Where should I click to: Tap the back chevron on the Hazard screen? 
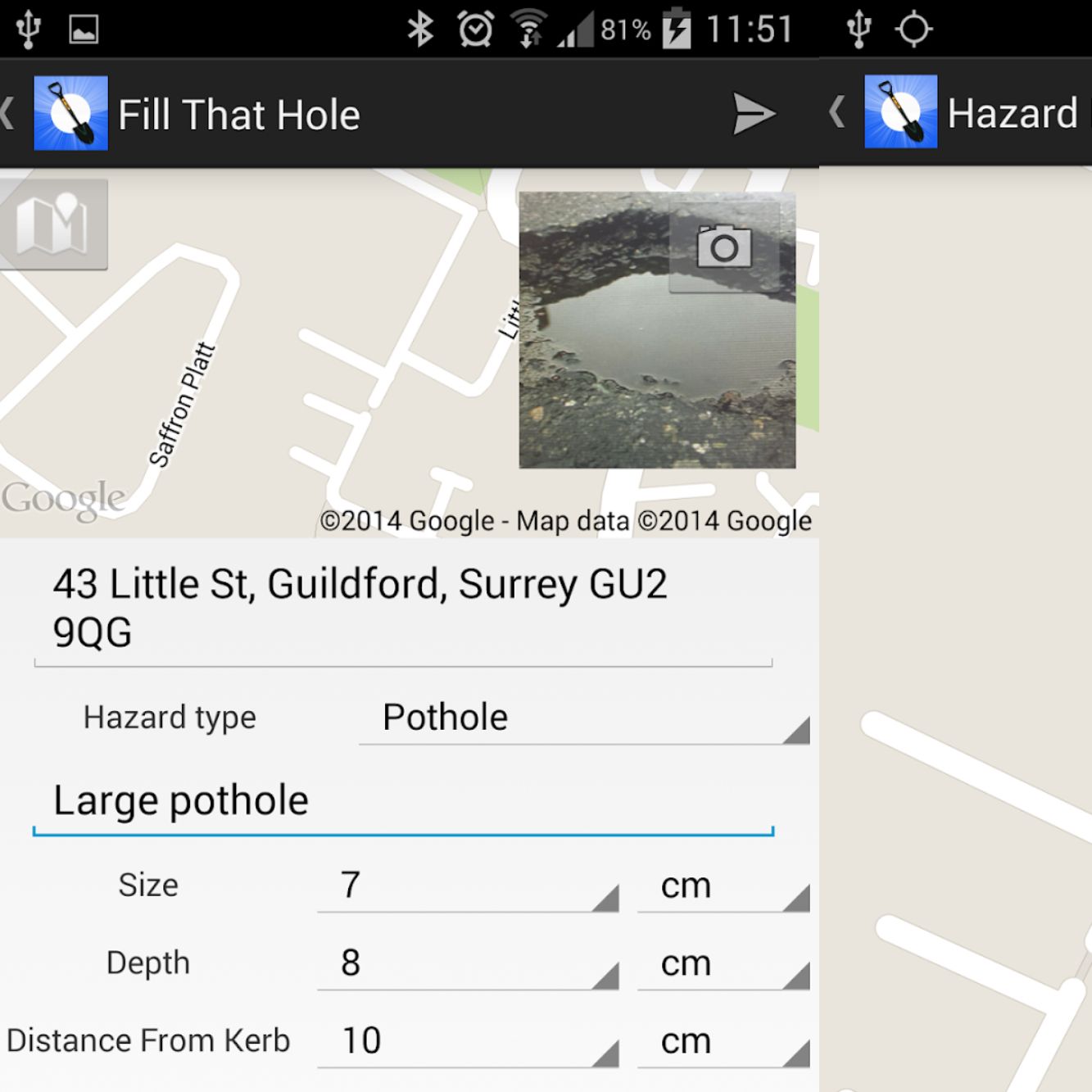(x=836, y=114)
